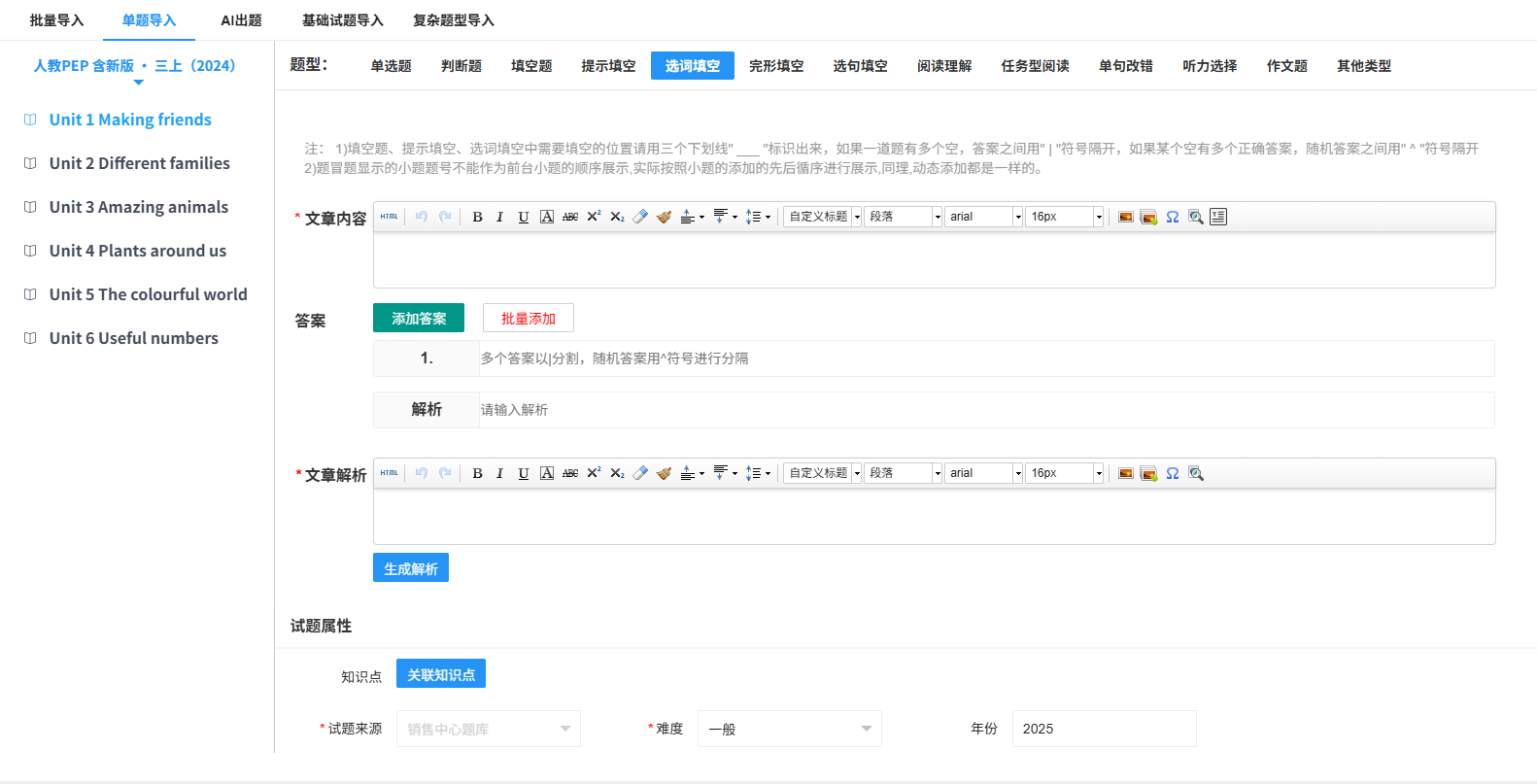This screenshot has height=784, width=1537.
Task: Click format brush icon in 文章内容 toolbar
Action: (664, 217)
